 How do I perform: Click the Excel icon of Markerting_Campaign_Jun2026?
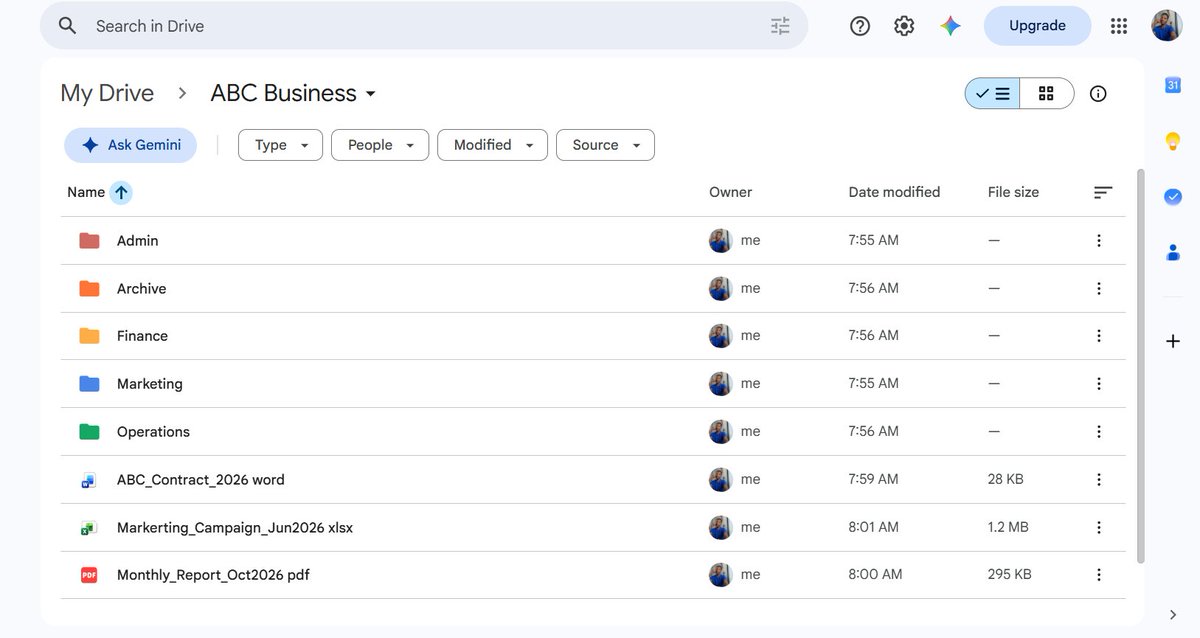click(x=89, y=527)
